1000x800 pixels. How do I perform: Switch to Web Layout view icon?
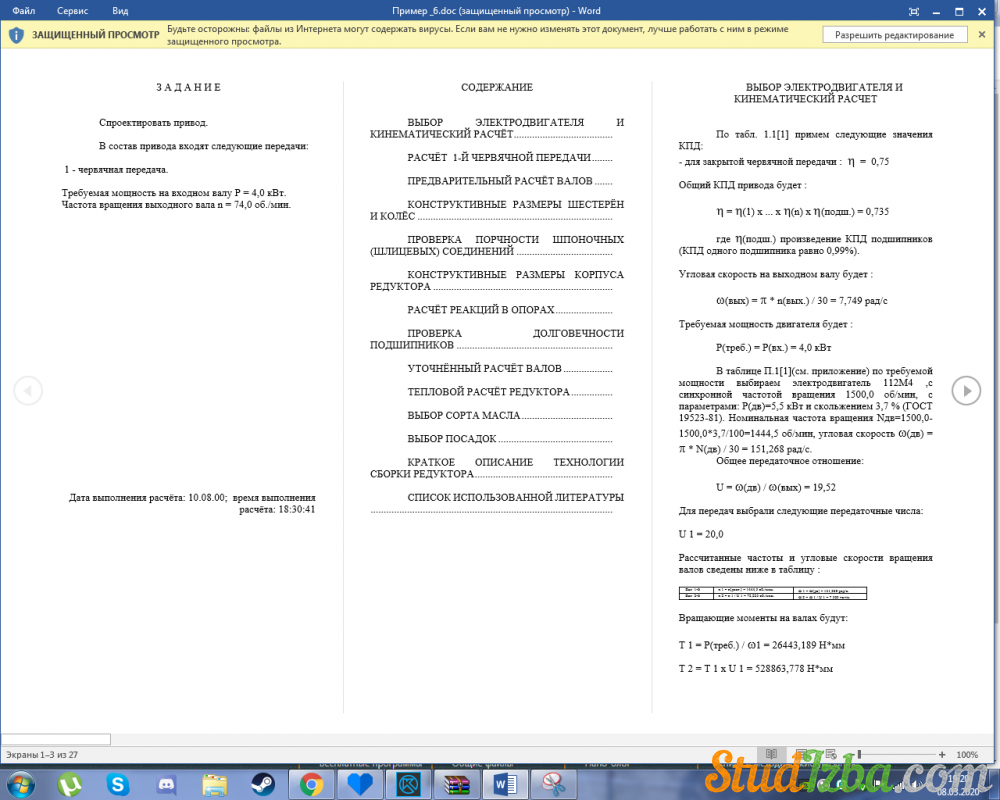click(x=830, y=754)
